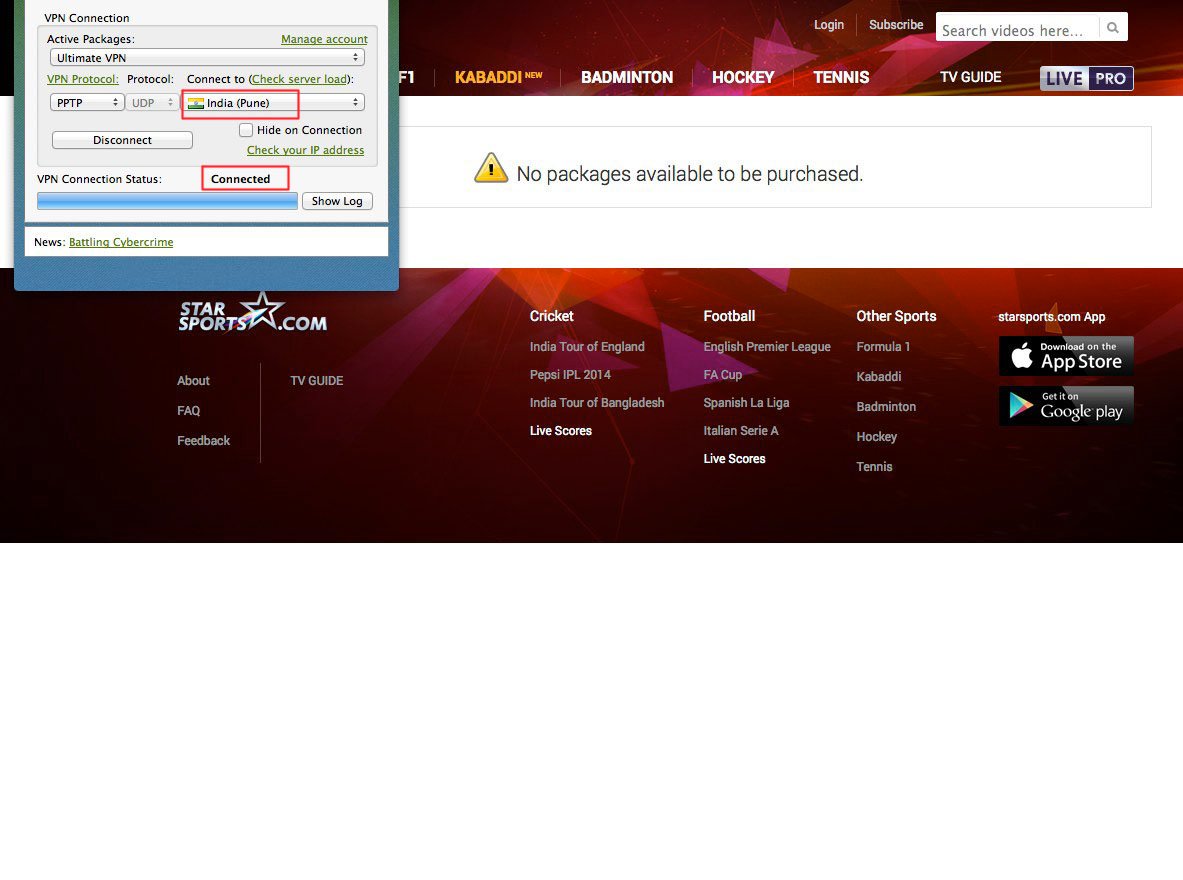
Task: Open the About footer link
Action: [x=193, y=381]
